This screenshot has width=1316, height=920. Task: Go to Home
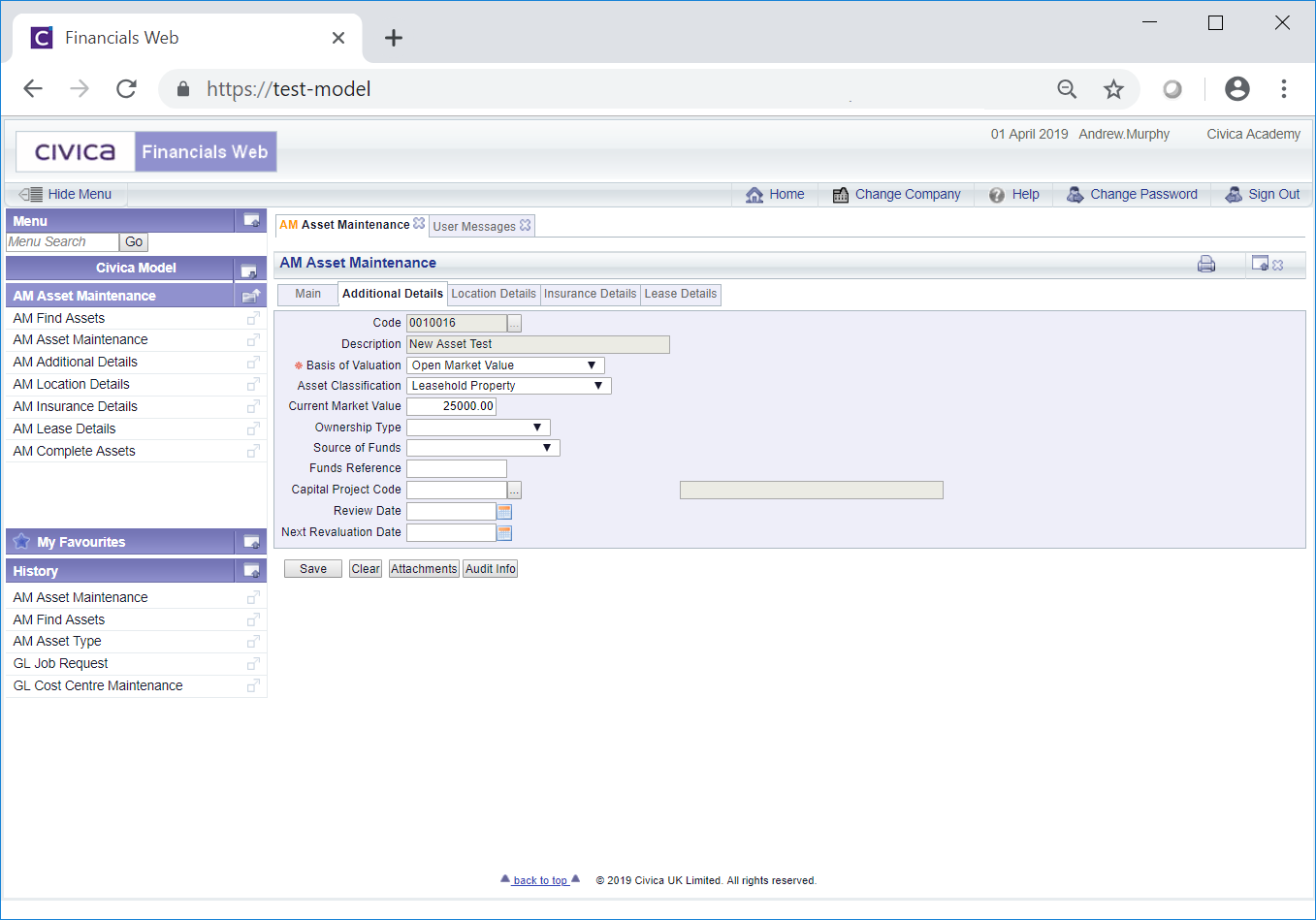(775, 194)
